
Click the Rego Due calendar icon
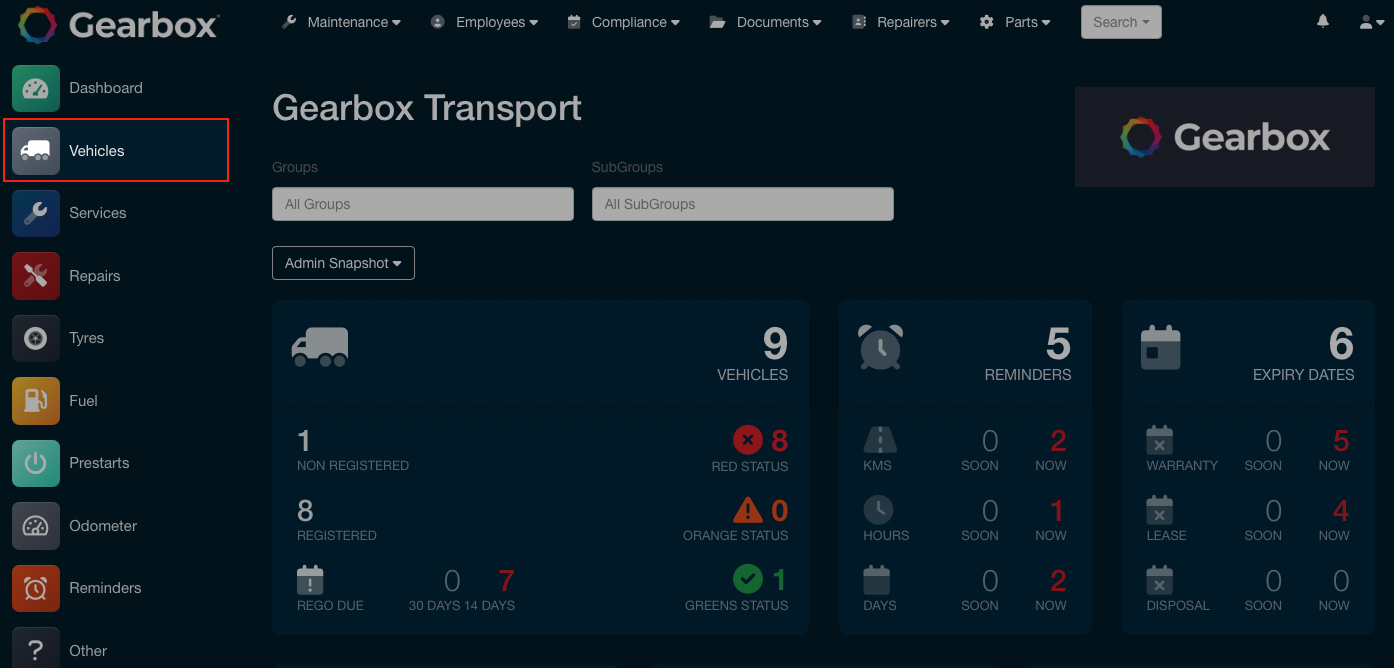coord(310,580)
